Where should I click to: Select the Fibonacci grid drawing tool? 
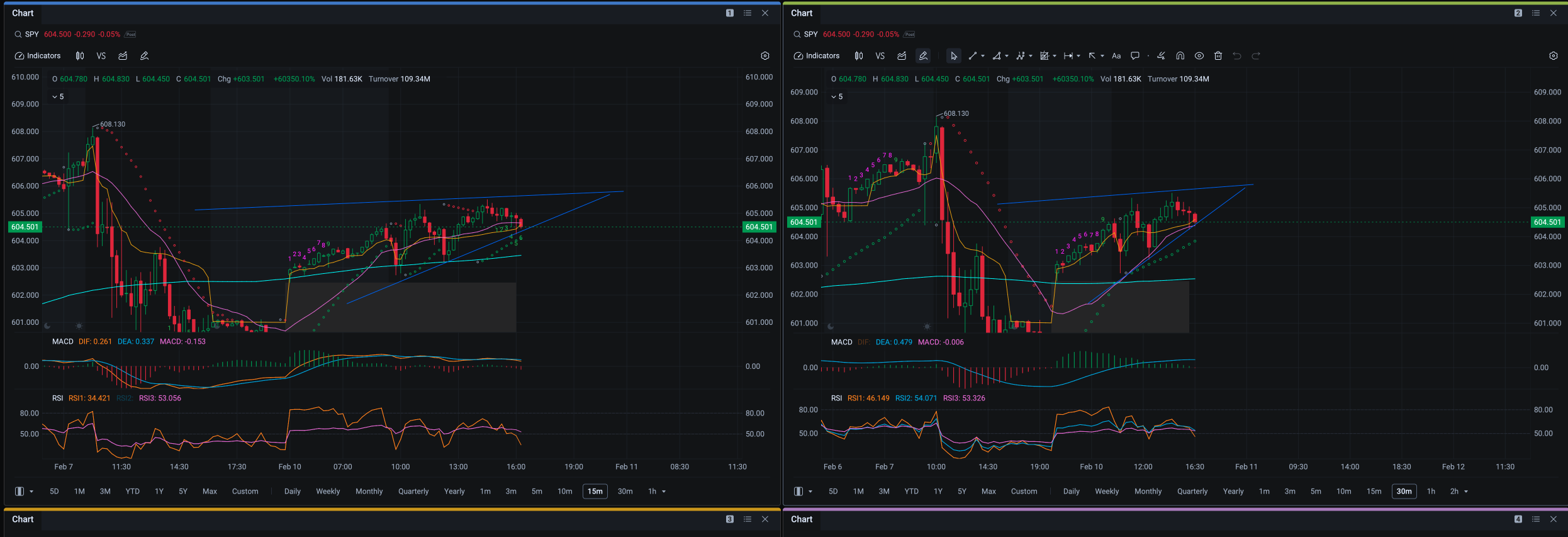(x=1044, y=56)
